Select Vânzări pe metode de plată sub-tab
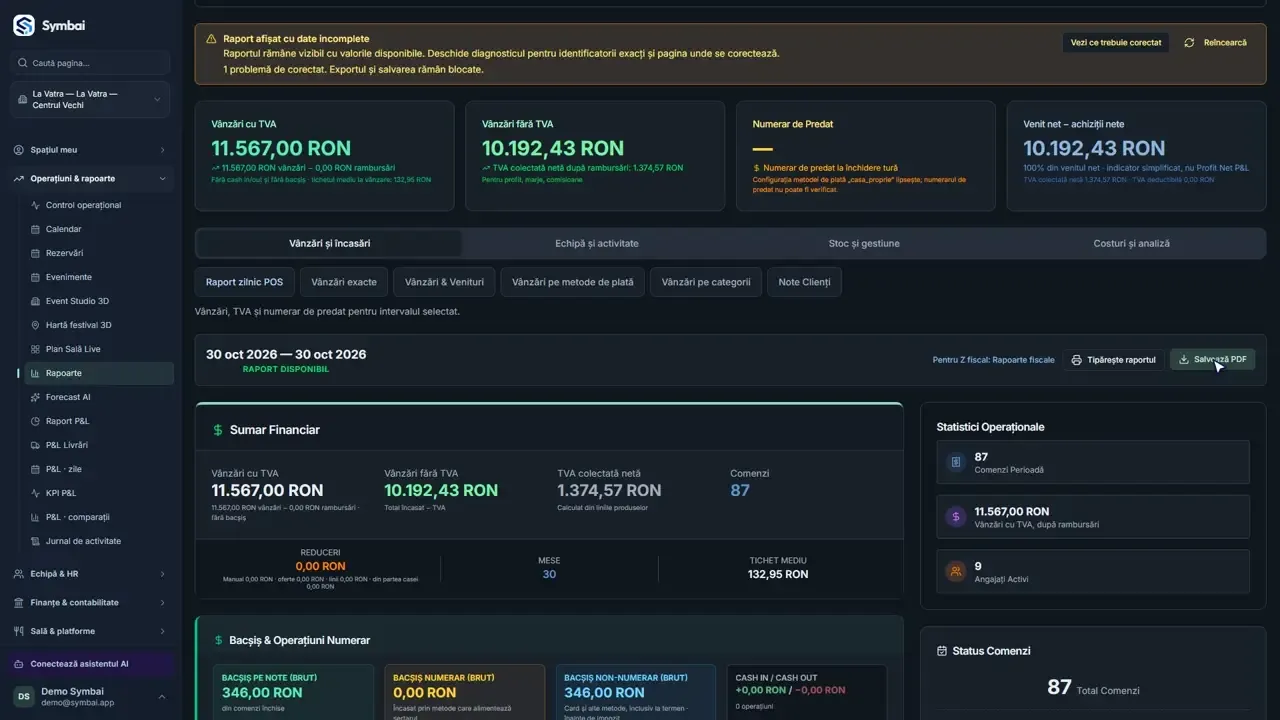1280x720 pixels. tap(573, 282)
